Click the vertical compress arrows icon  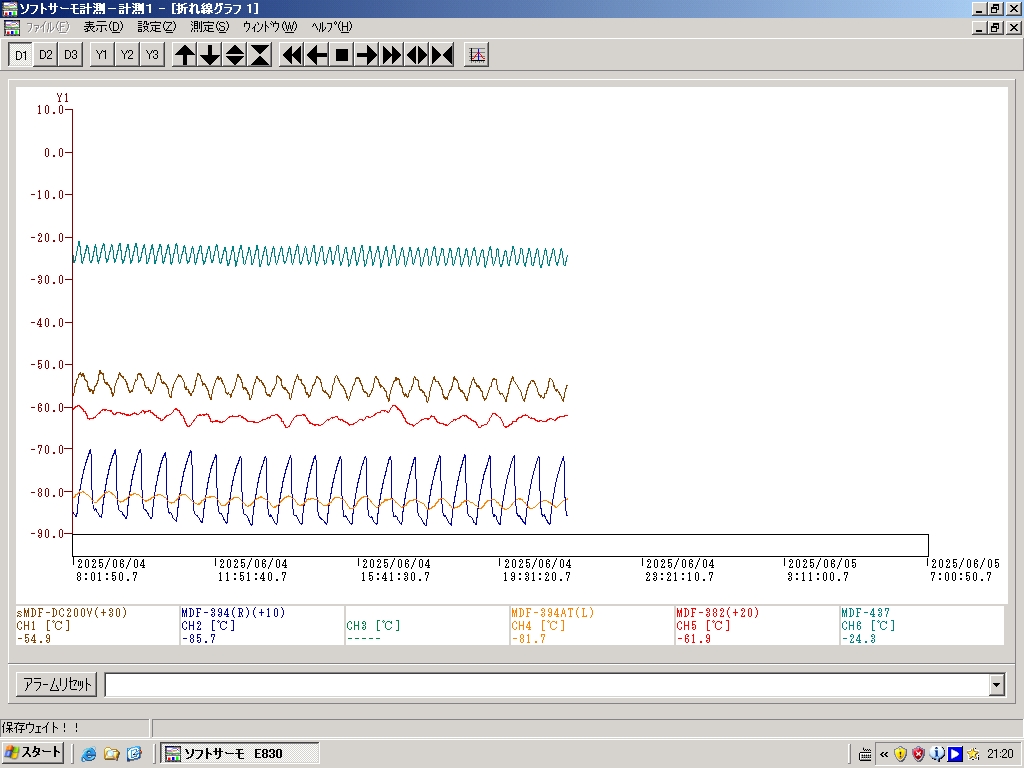point(260,55)
